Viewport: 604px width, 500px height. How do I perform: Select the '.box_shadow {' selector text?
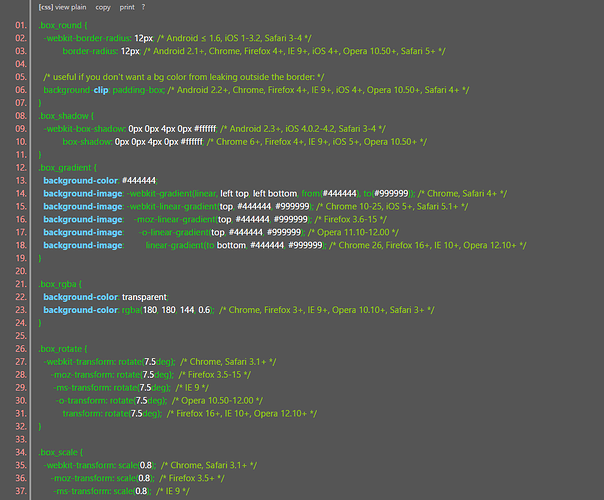66,116
